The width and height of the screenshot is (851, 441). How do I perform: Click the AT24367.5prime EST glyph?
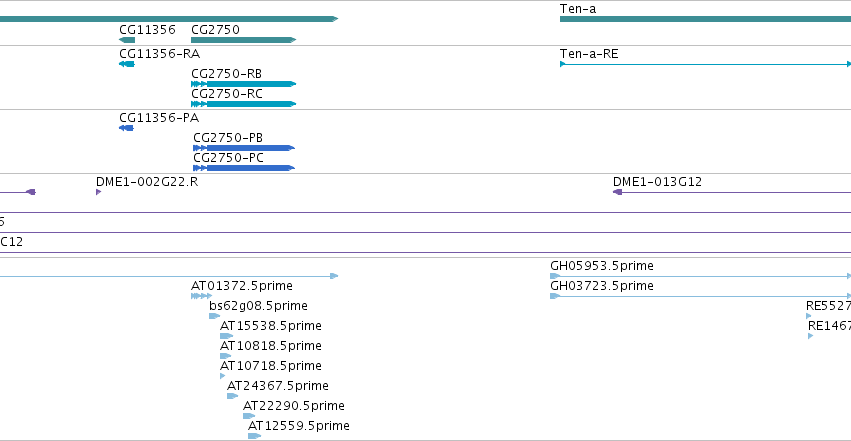[x=232, y=396]
